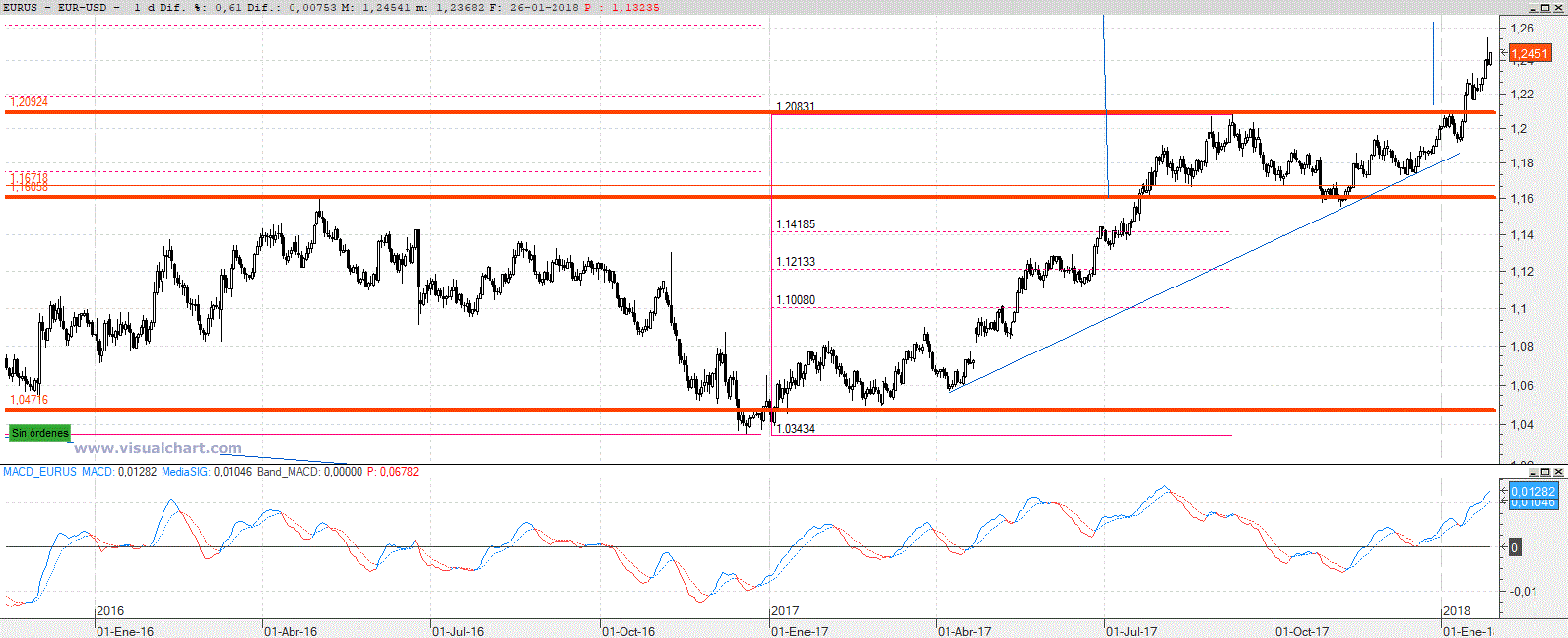Close the MACD indicator pane
Screen dimensions: 1568x638
[x=1558, y=472]
